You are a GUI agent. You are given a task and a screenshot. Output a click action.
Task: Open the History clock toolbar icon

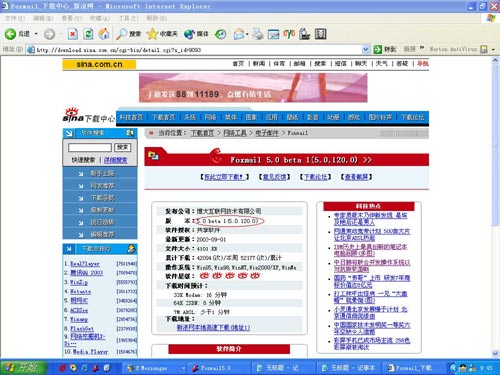click(220, 34)
